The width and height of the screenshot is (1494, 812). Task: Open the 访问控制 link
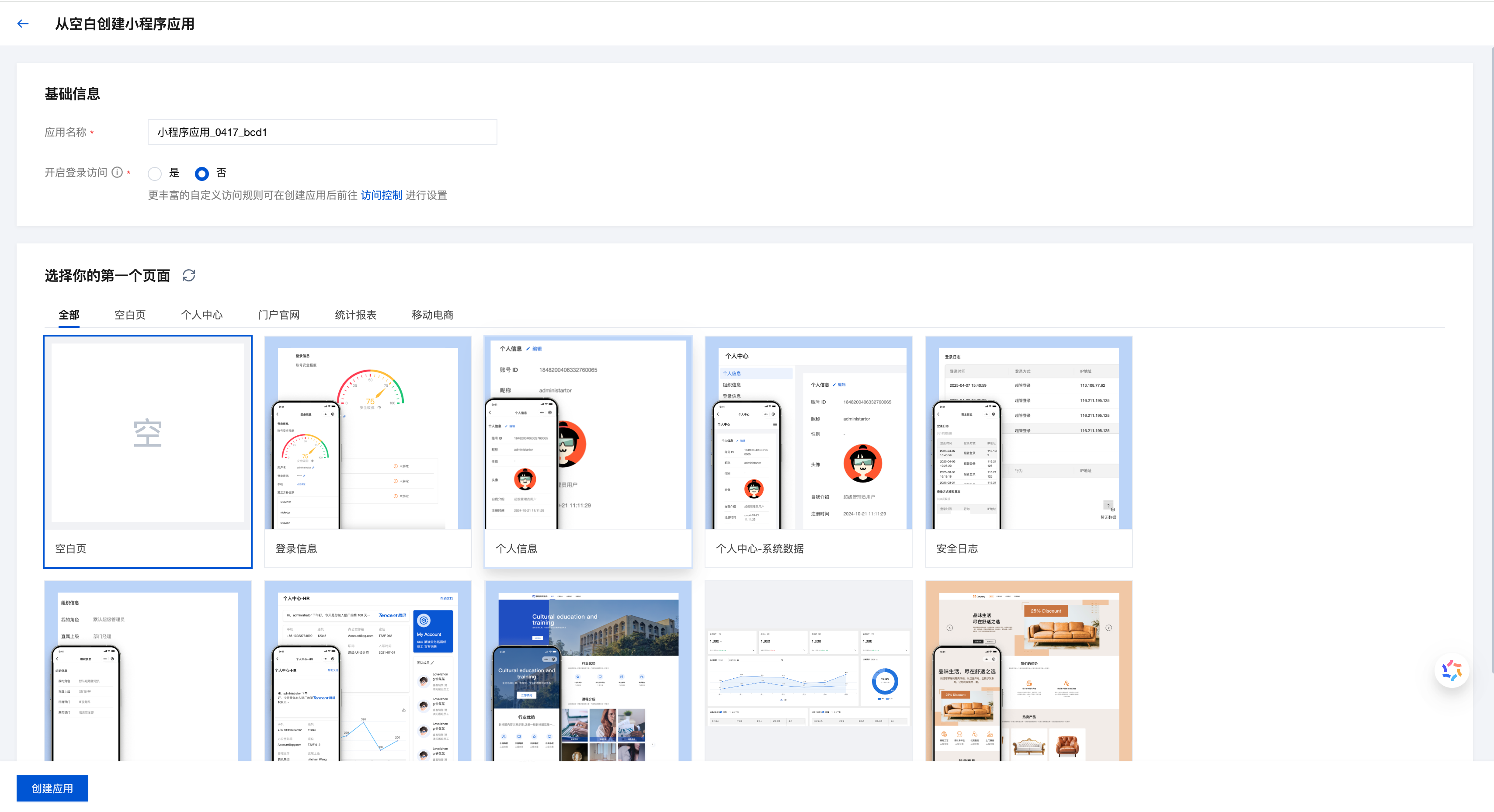[381, 195]
